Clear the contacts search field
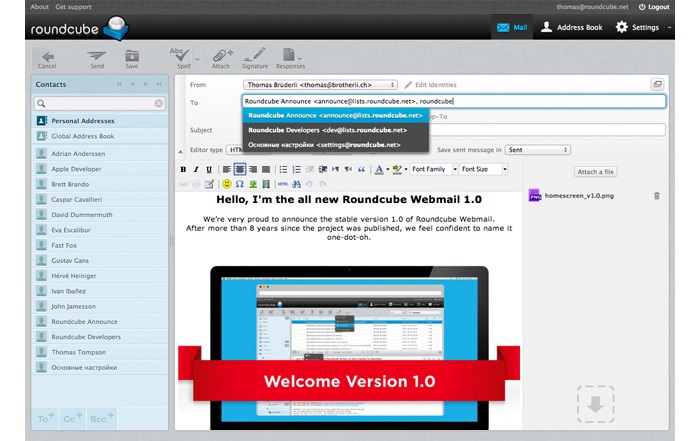700x441 pixels. coord(158,104)
